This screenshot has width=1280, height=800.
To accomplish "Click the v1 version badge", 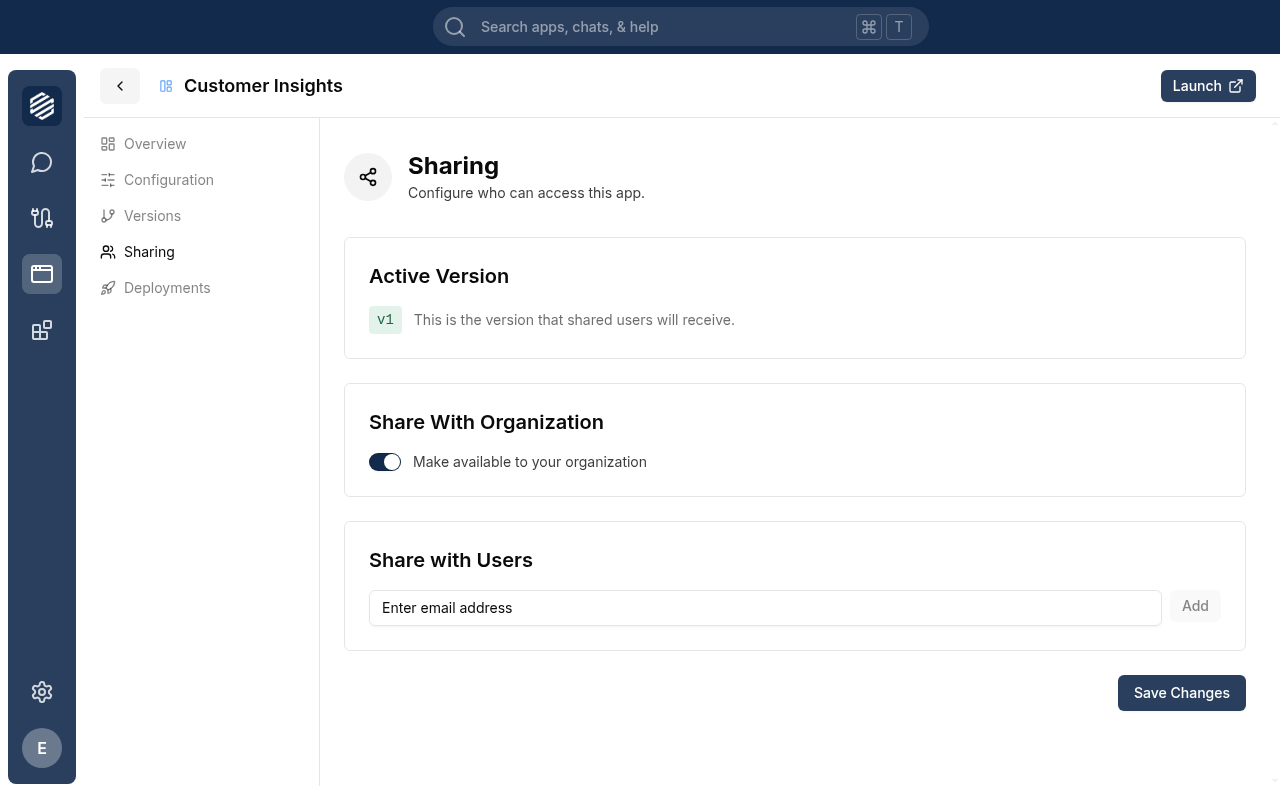I will (x=385, y=320).
